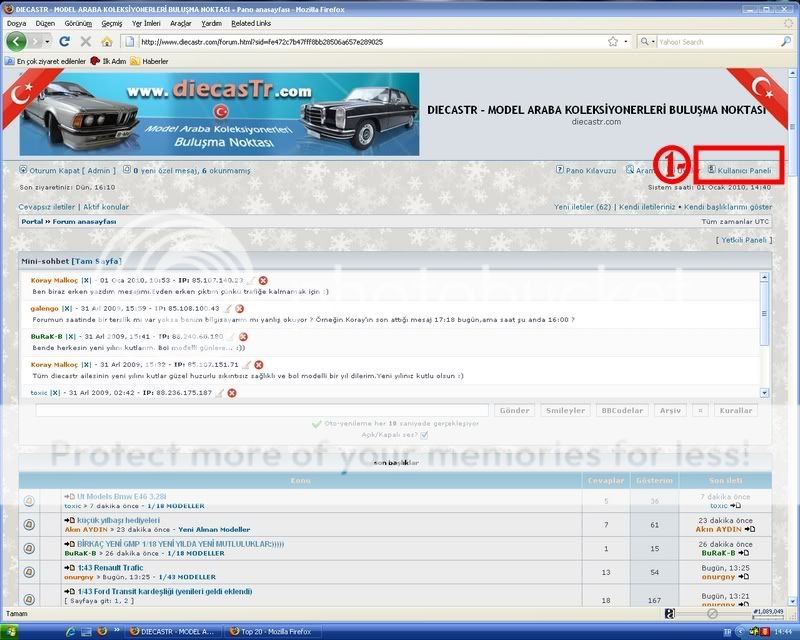The height and width of the screenshot is (640, 800).
Task: Click the Gönder button
Action: 514,411
